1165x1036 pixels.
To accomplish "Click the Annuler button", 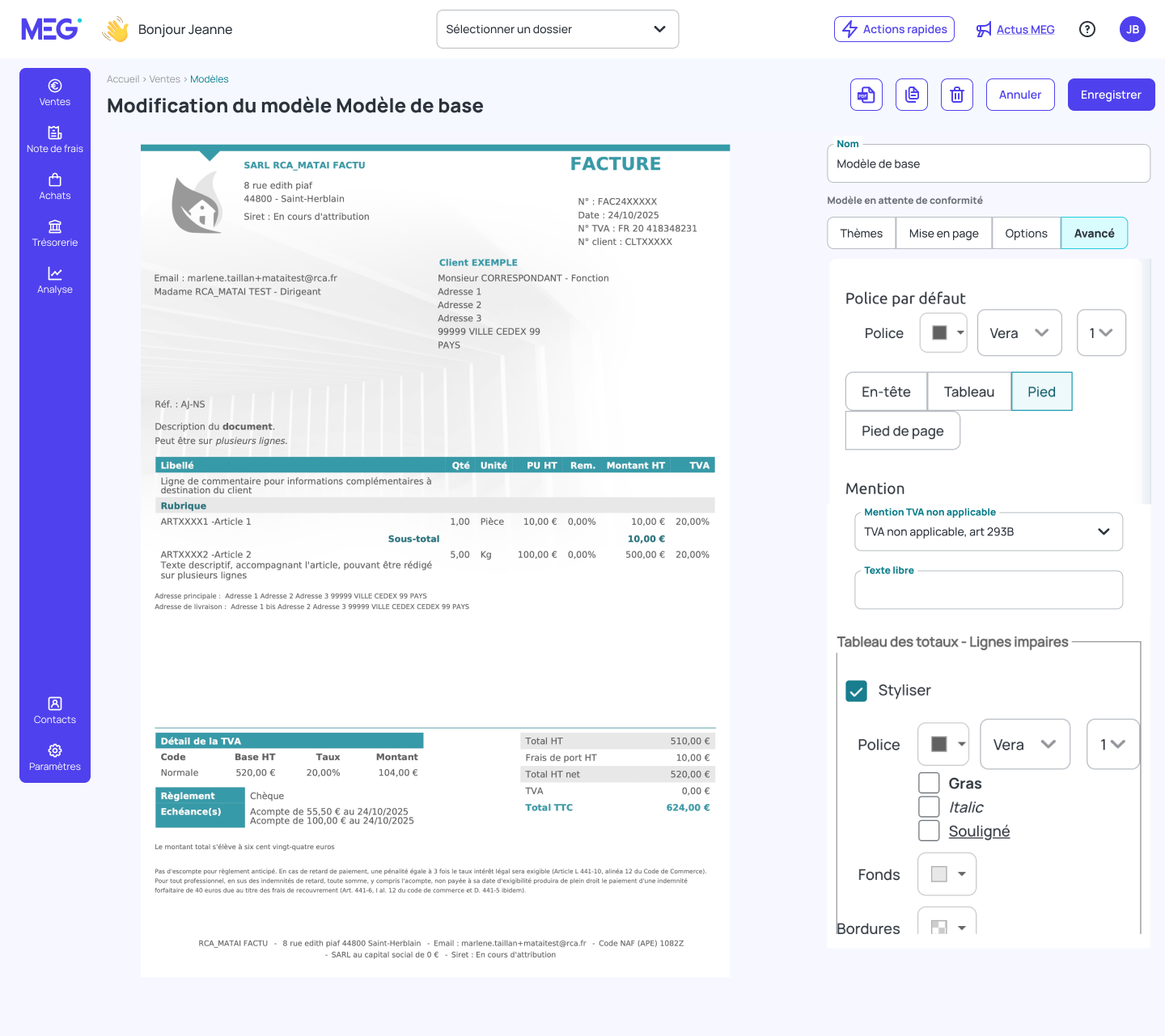I will (1020, 95).
